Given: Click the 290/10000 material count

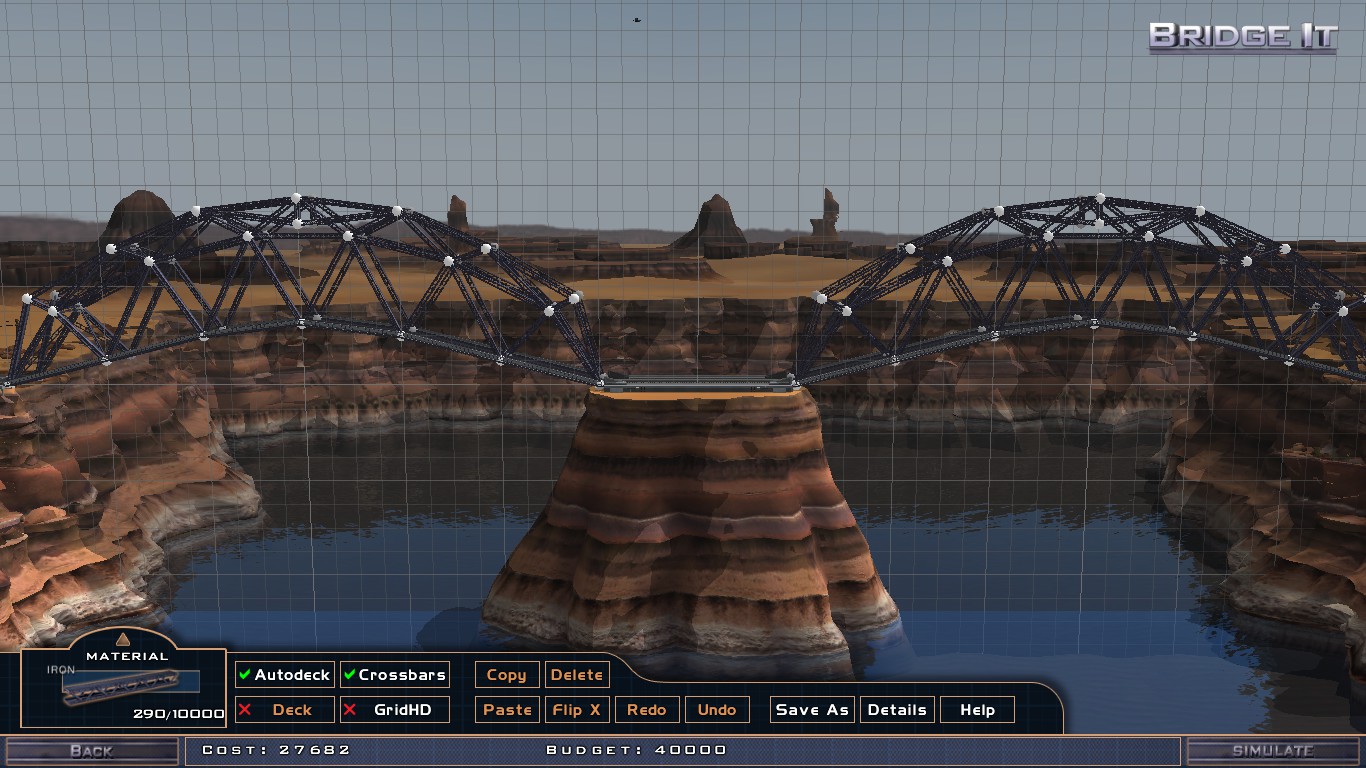Looking at the screenshot, I should [x=179, y=714].
